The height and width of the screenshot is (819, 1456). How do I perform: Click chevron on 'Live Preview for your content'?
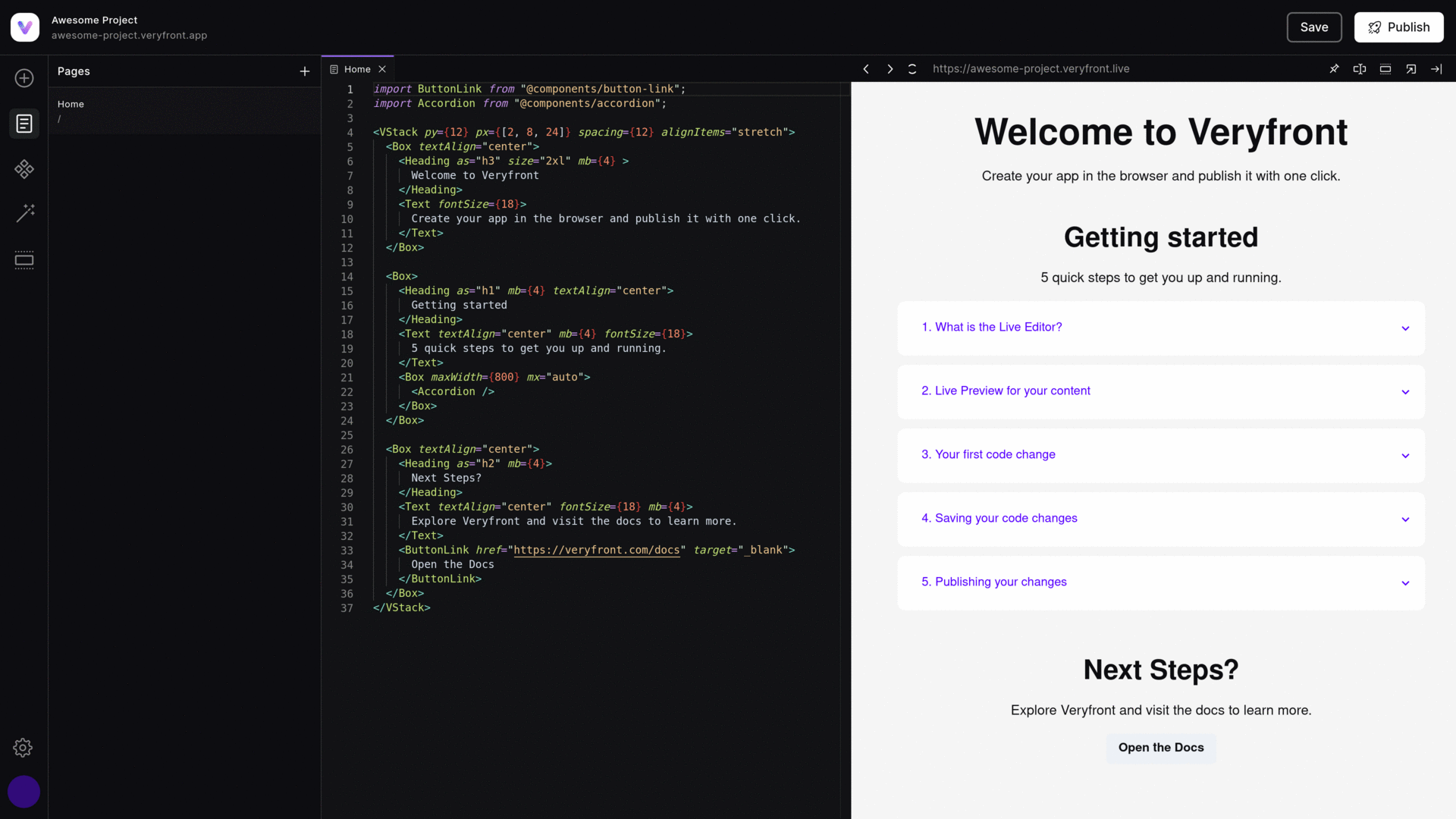coord(1405,392)
